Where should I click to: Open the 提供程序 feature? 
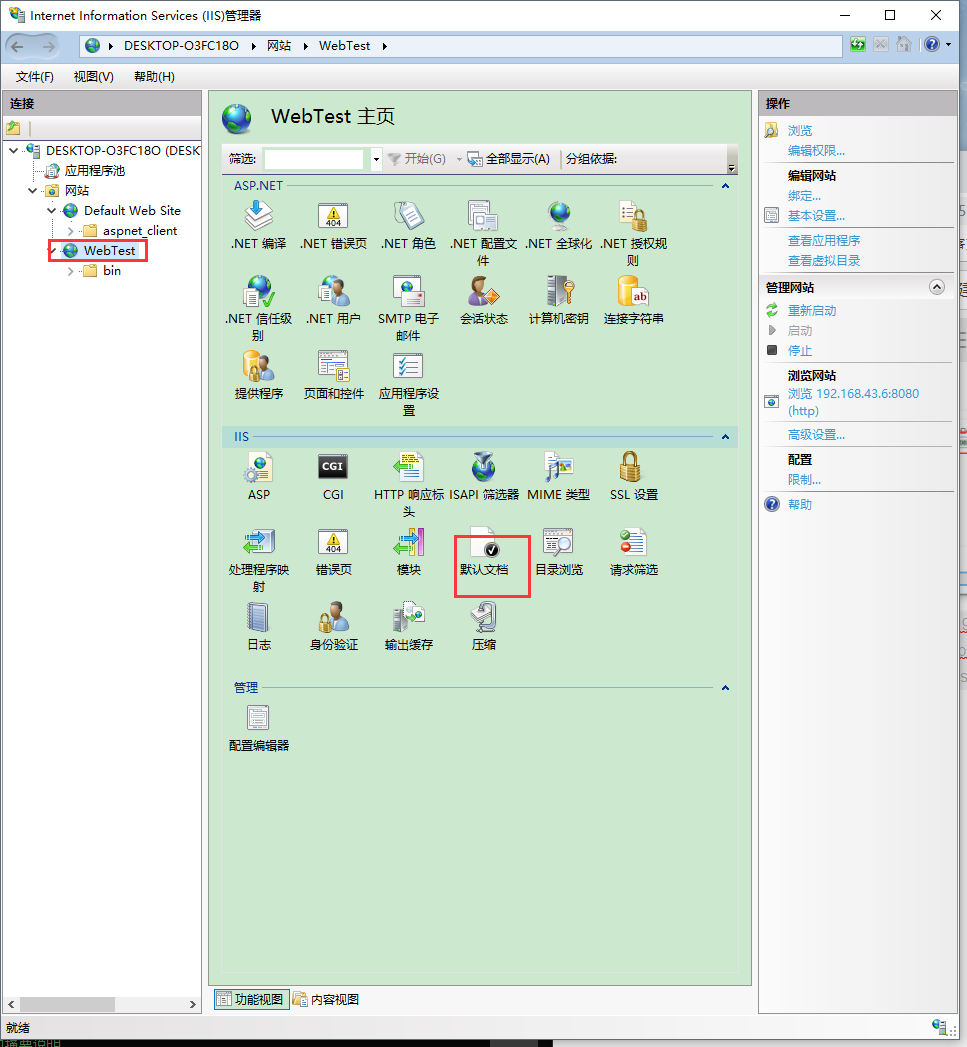[x=258, y=375]
